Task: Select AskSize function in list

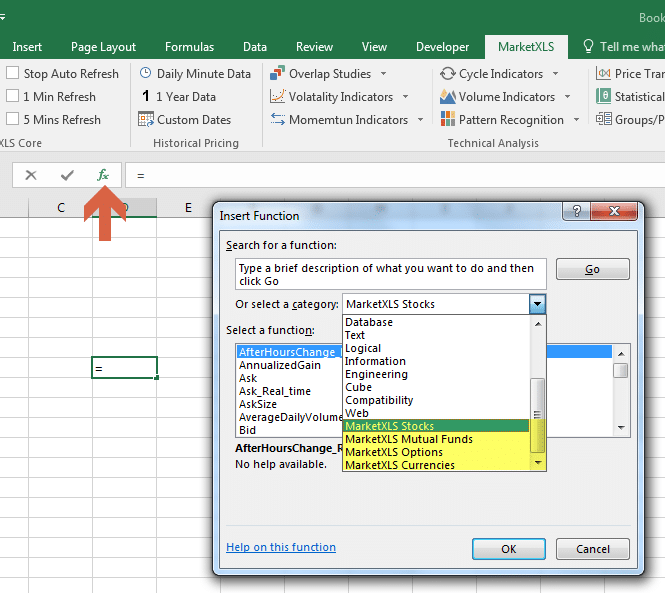Action: coord(258,404)
